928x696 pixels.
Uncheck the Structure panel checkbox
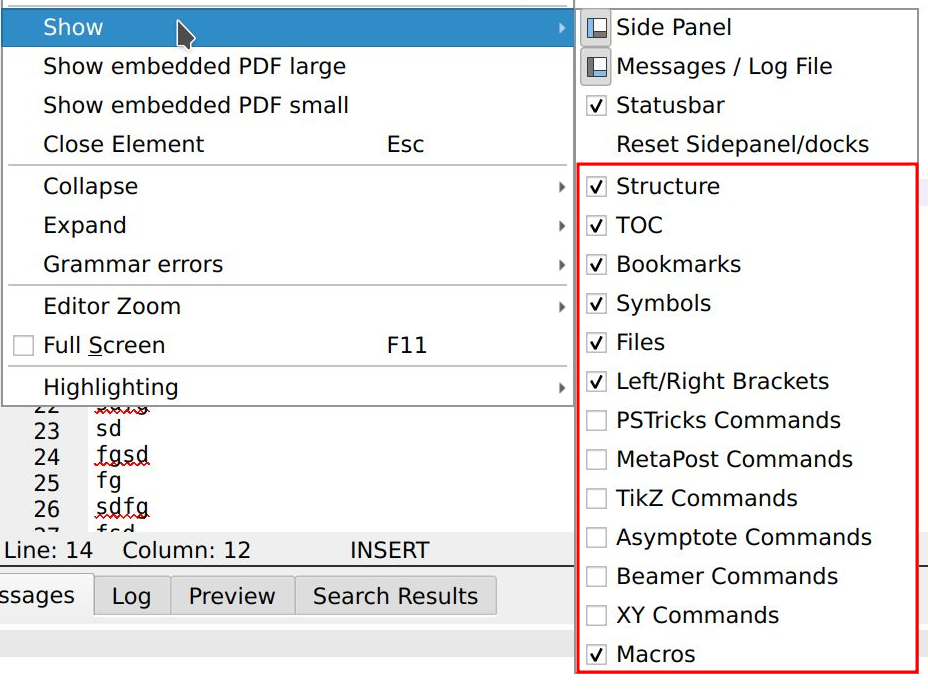[597, 187]
